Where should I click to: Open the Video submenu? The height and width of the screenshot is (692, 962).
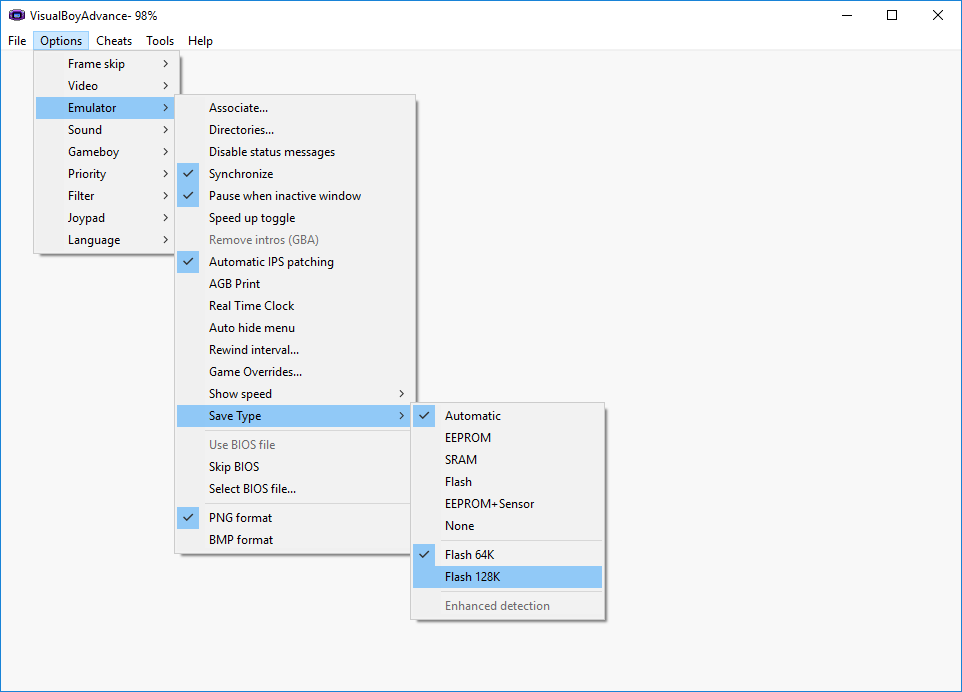105,86
